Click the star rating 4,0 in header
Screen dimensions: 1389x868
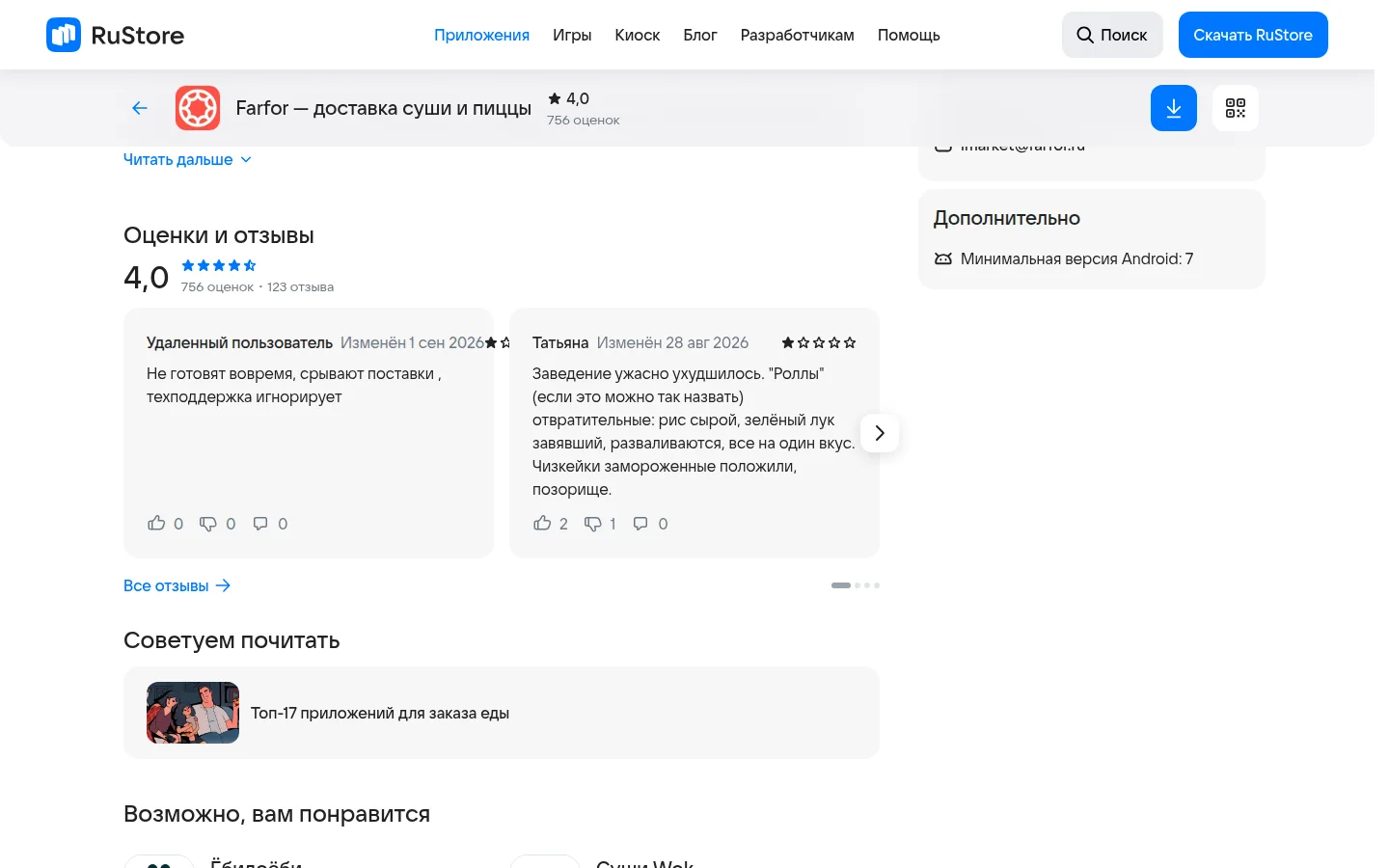pos(568,98)
